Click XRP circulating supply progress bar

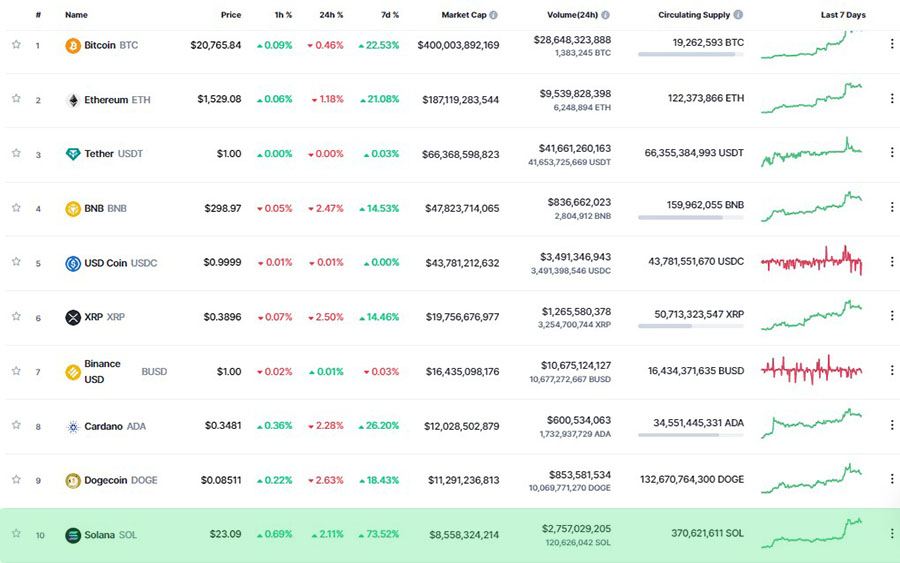690,326
